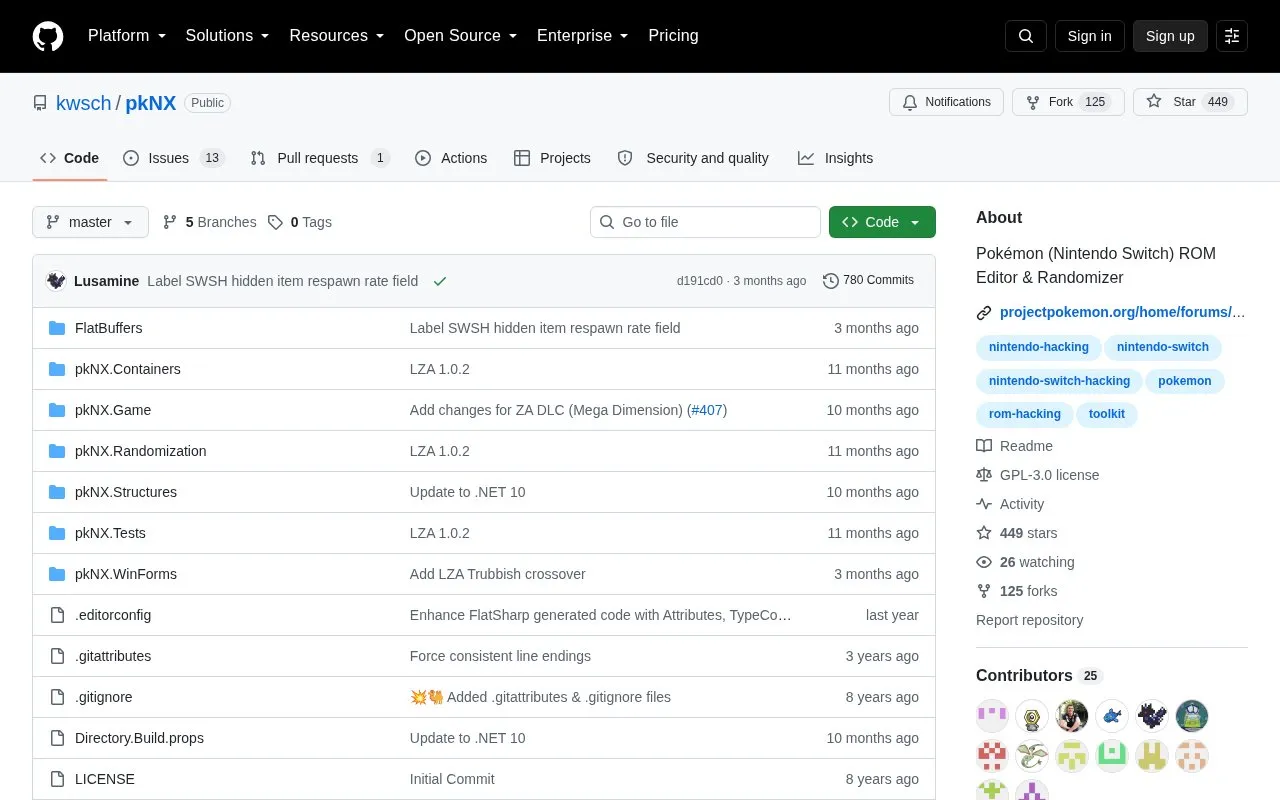This screenshot has height=800, width=1280.
Task: Click the first contributor avatar
Action: [x=992, y=716]
